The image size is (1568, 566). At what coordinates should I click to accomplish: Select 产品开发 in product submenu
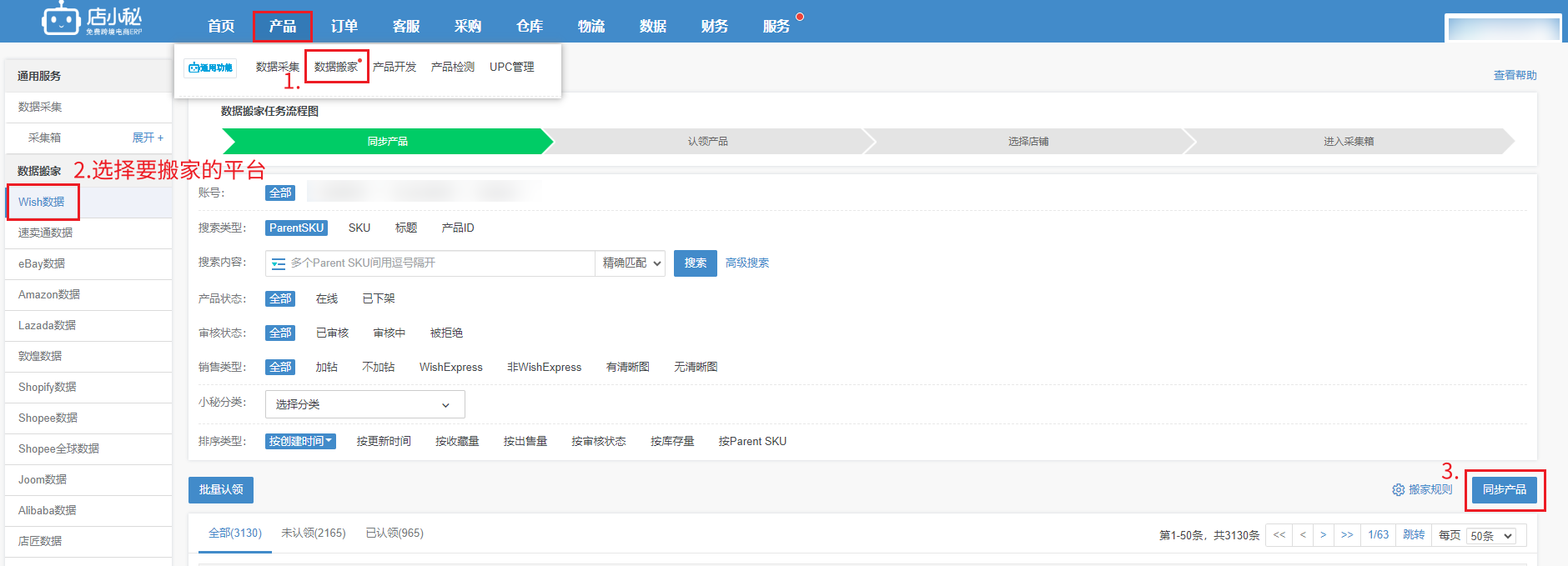click(x=395, y=67)
